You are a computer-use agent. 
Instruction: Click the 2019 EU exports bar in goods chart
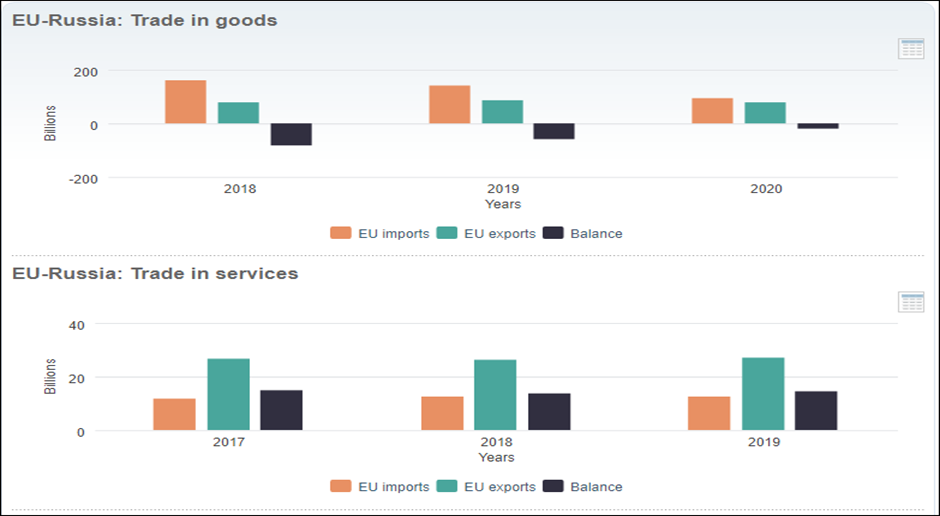point(502,112)
